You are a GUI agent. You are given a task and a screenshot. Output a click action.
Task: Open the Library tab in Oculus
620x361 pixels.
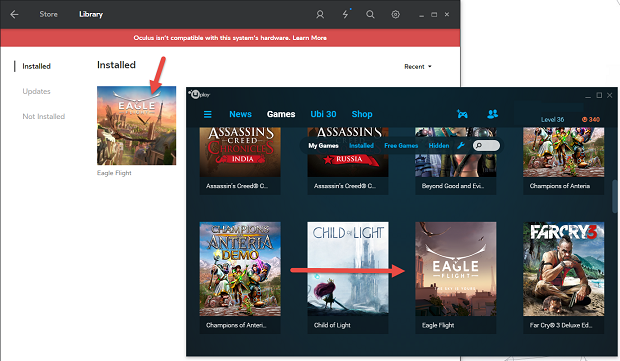point(91,14)
